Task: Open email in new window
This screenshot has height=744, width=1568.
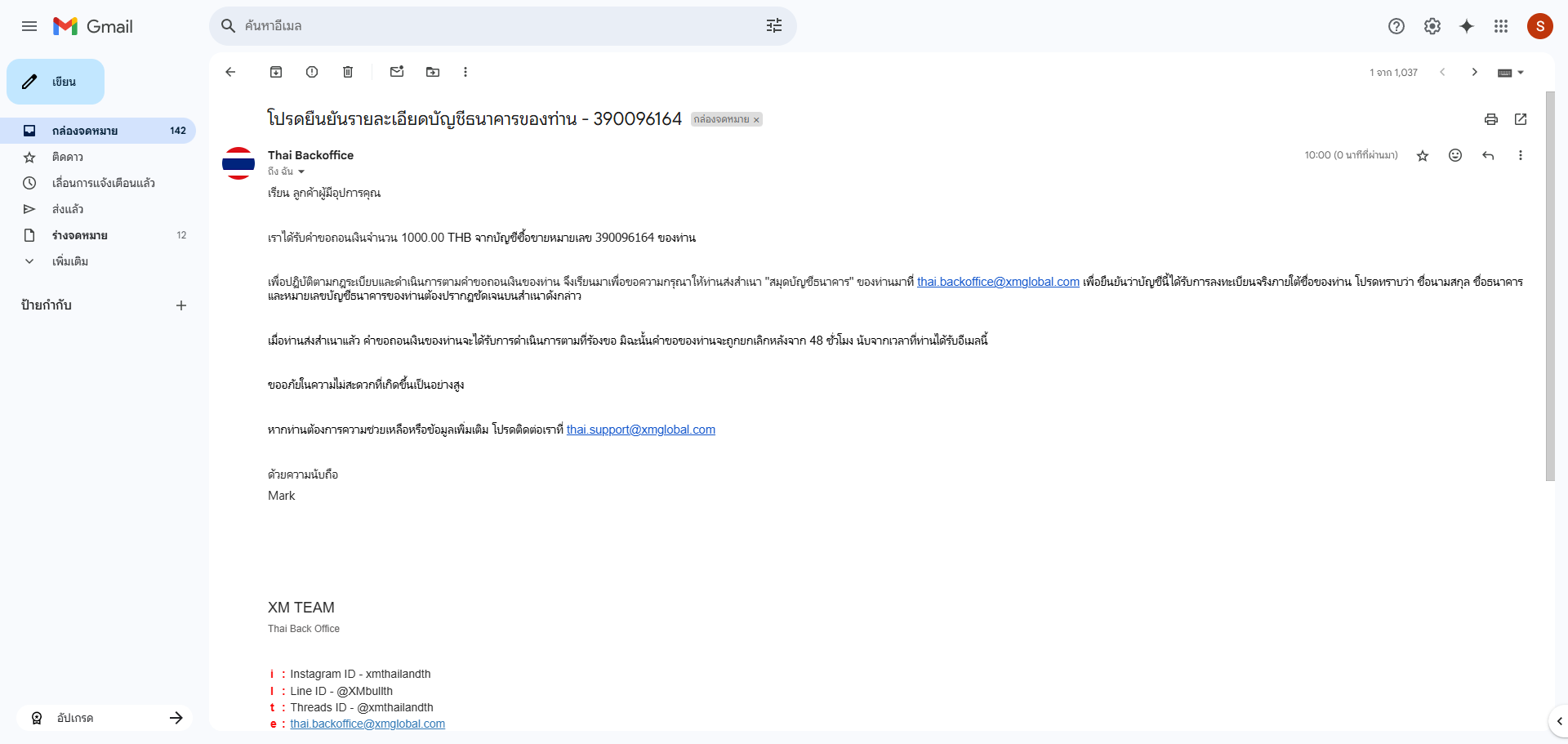Action: point(1521,119)
